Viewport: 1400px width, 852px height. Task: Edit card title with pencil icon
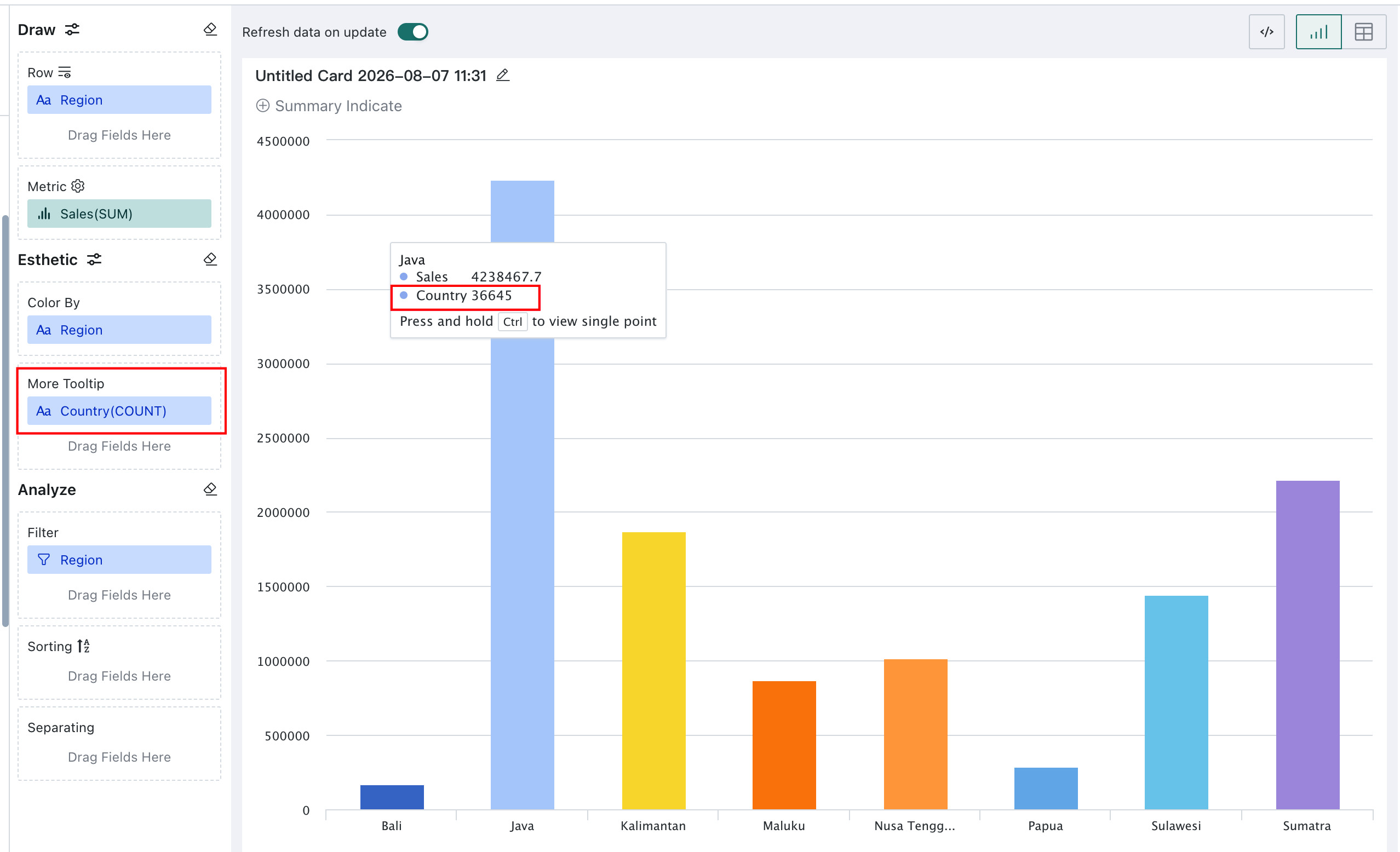coord(503,75)
